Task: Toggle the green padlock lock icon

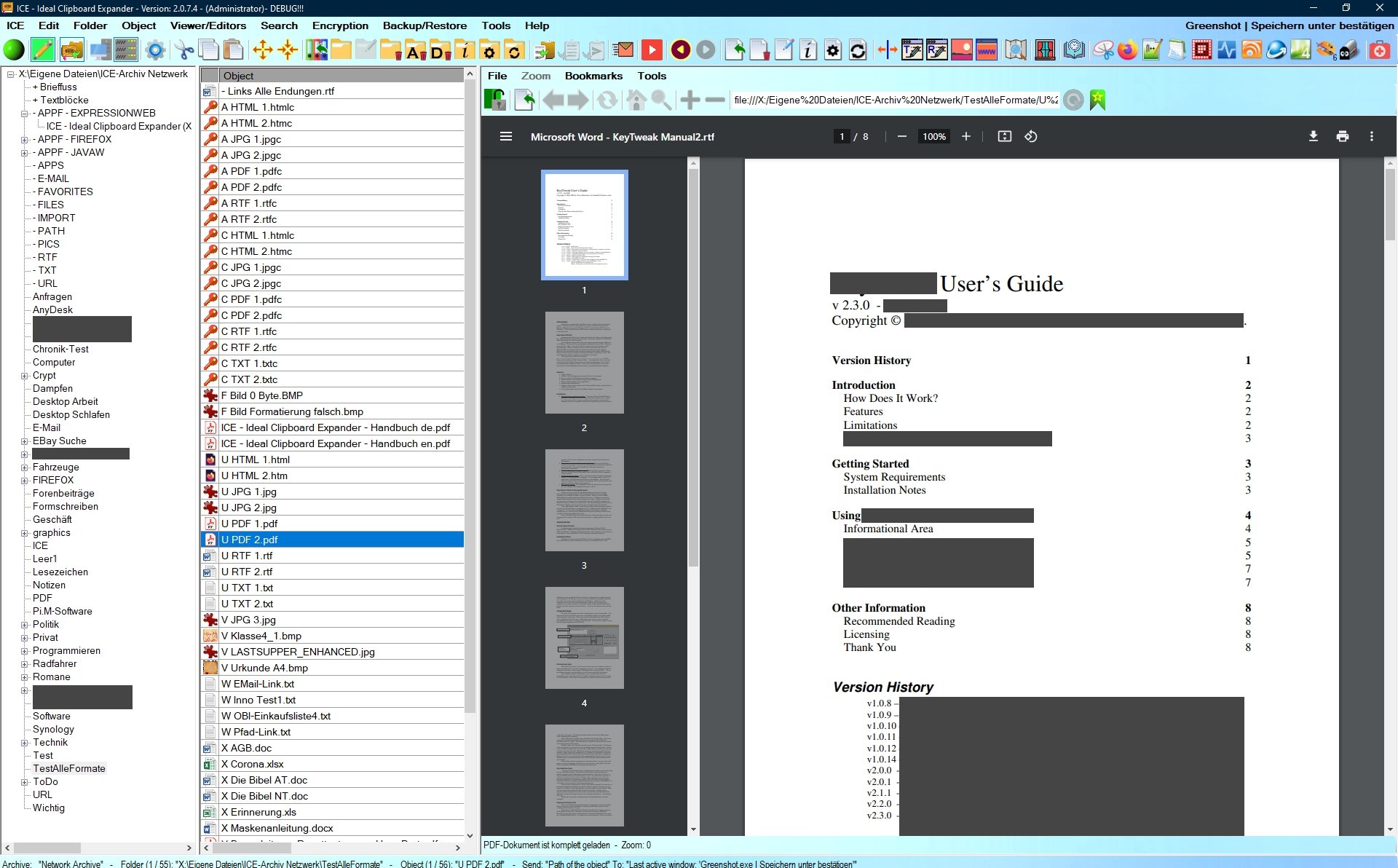Action: click(495, 100)
